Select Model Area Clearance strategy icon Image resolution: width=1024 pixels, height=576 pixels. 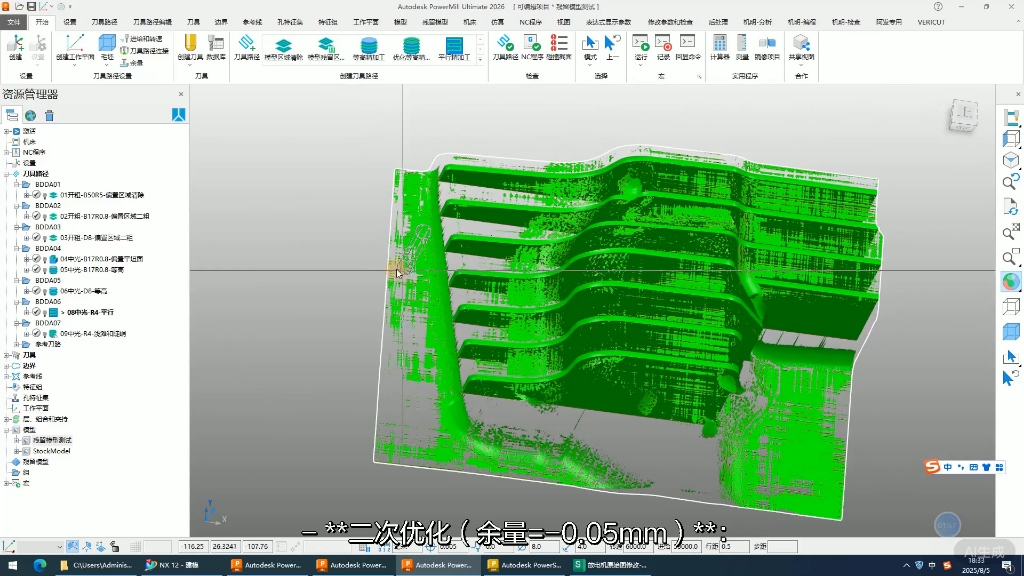[x=283, y=44]
